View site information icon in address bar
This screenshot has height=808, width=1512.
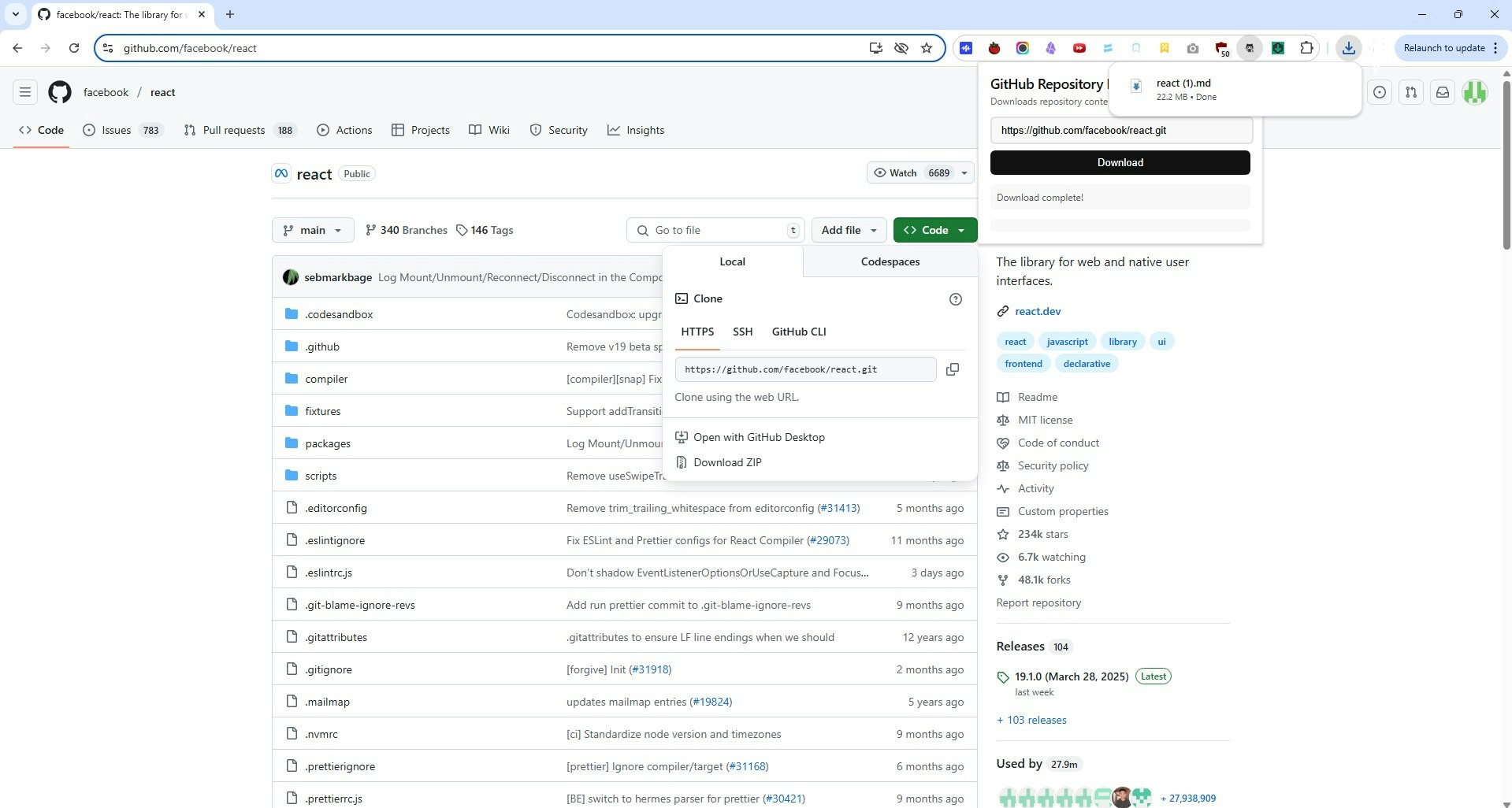(108, 48)
